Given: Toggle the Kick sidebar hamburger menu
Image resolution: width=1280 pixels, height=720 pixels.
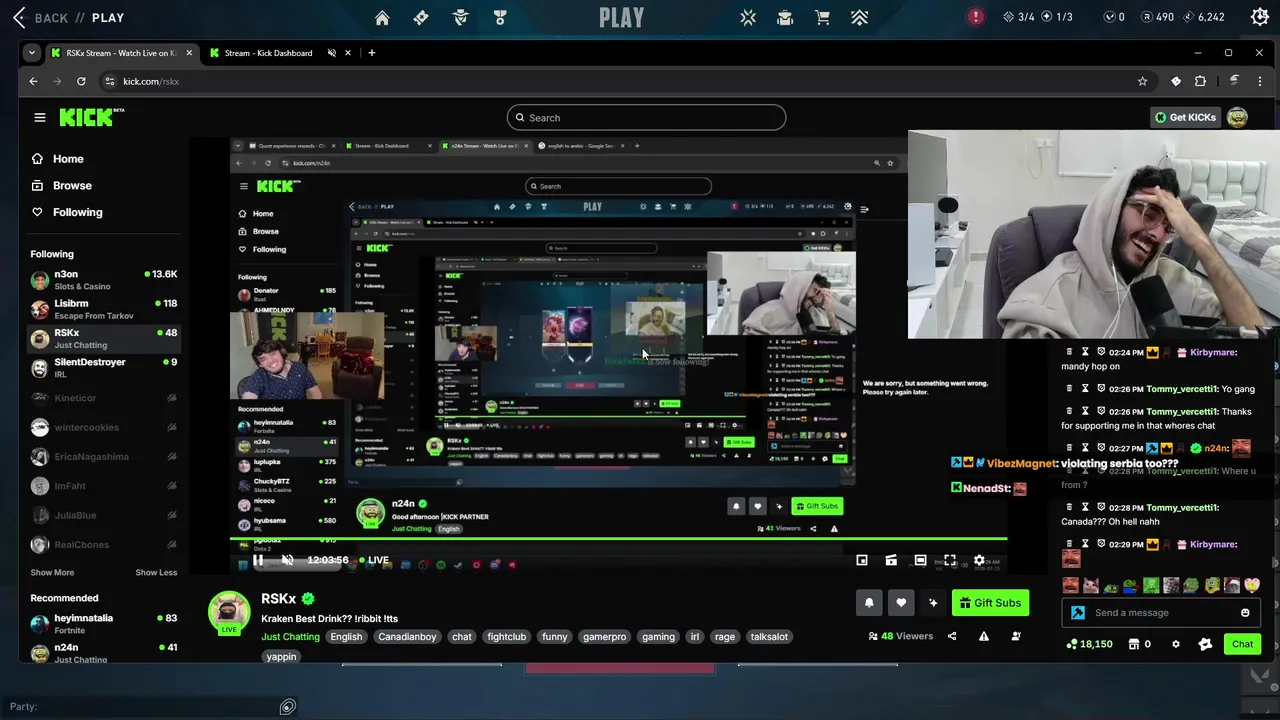Looking at the screenshot, I should pos(40,117).
